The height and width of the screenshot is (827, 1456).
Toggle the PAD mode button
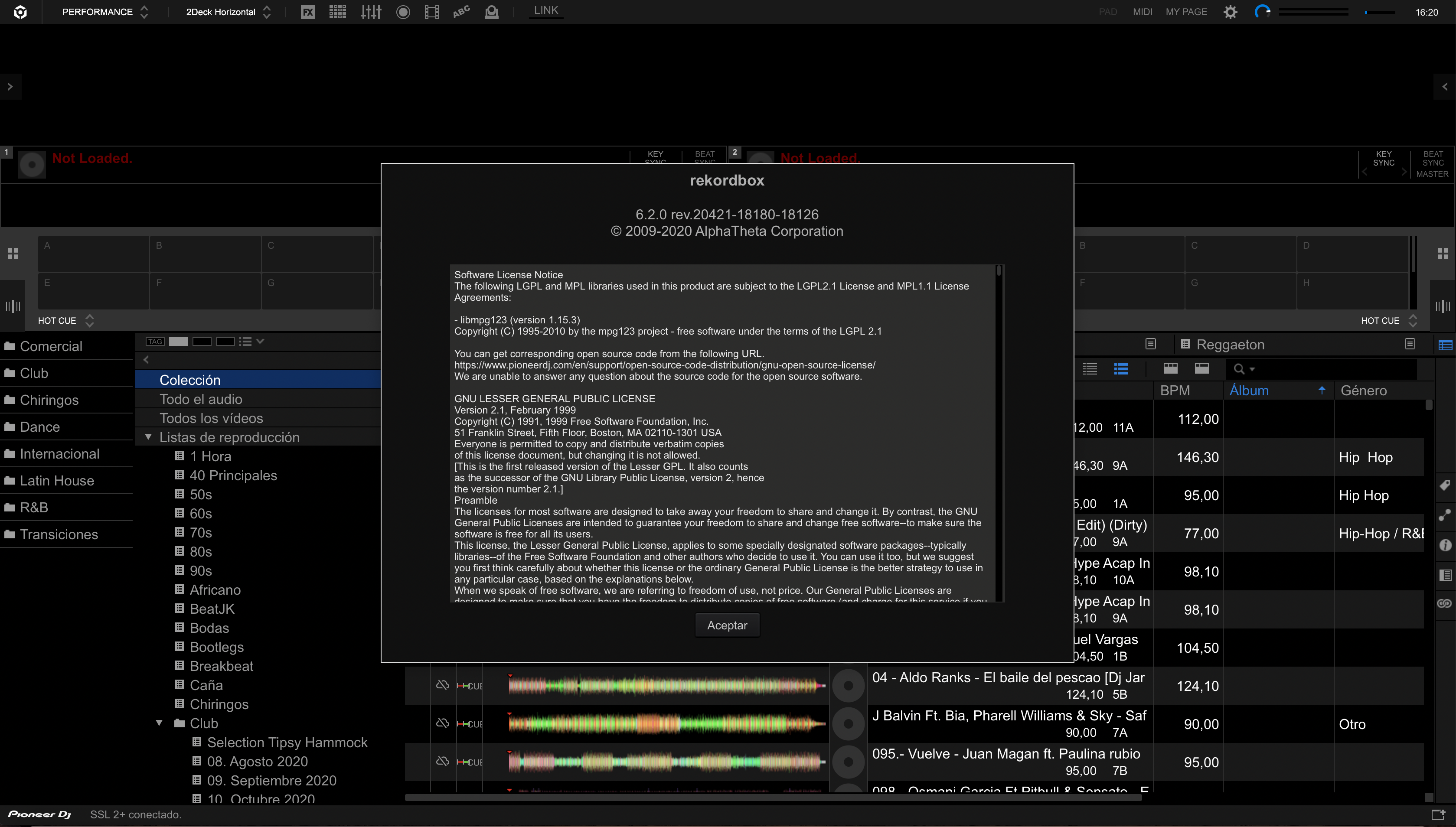pos(1108,12)
